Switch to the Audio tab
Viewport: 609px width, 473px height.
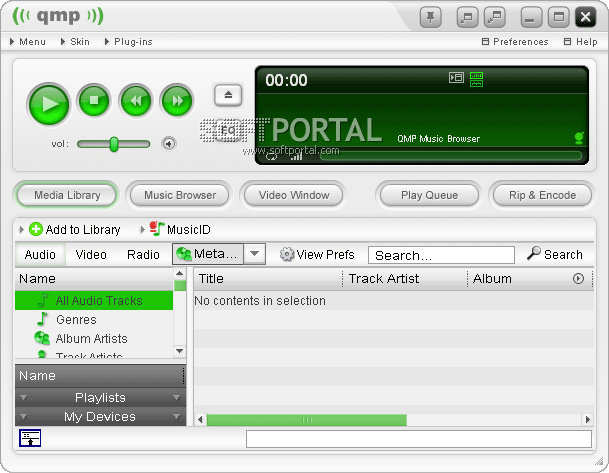coord(40,254)
